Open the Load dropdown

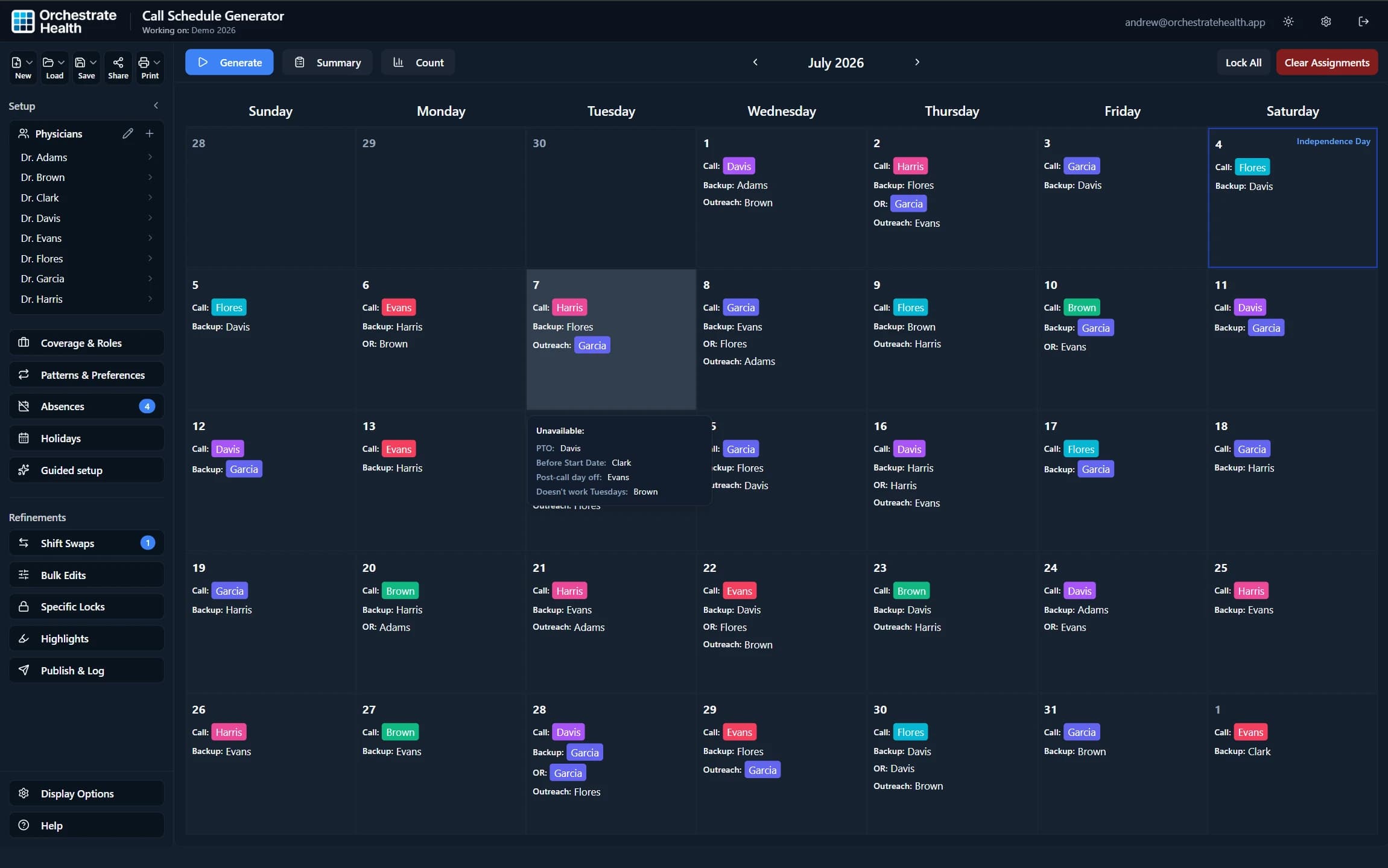tap(54, 68)
